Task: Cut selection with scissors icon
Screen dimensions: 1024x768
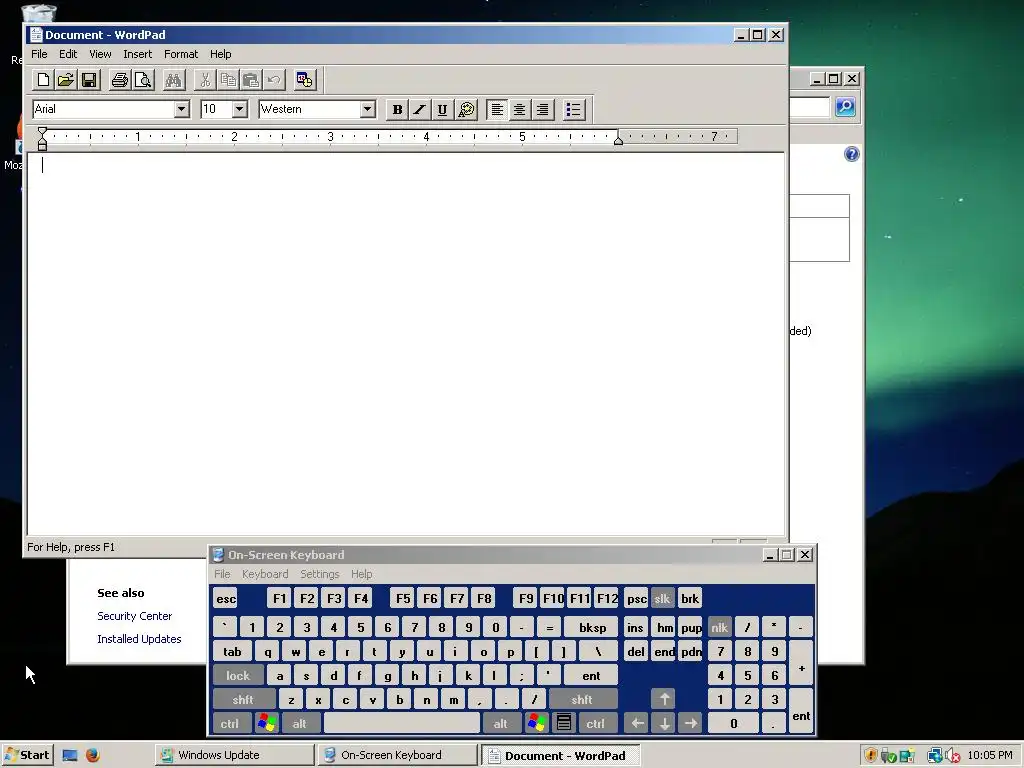Action: pyautogui.click(x=205, y=80)
